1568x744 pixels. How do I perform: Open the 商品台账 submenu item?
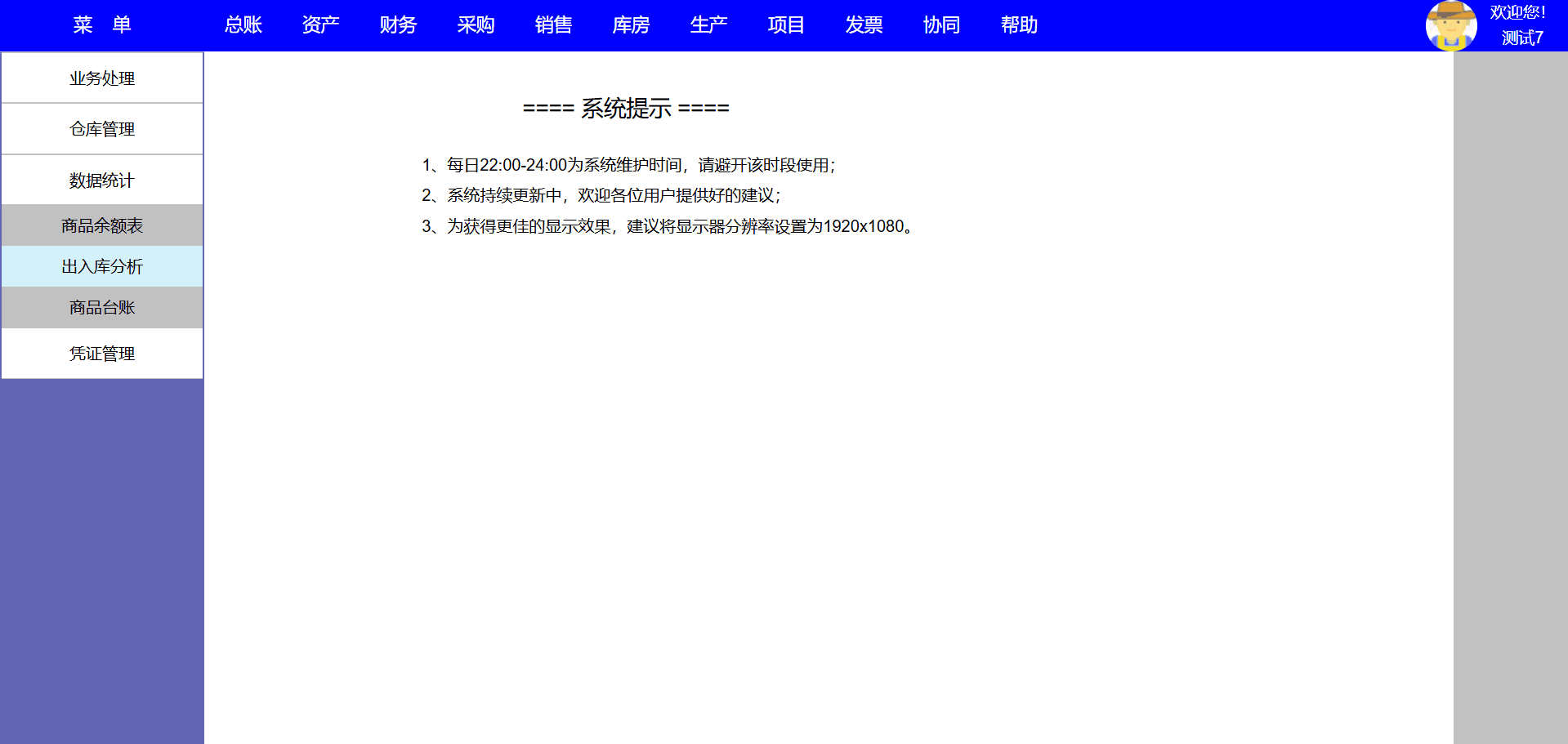[x=102, y=307]
